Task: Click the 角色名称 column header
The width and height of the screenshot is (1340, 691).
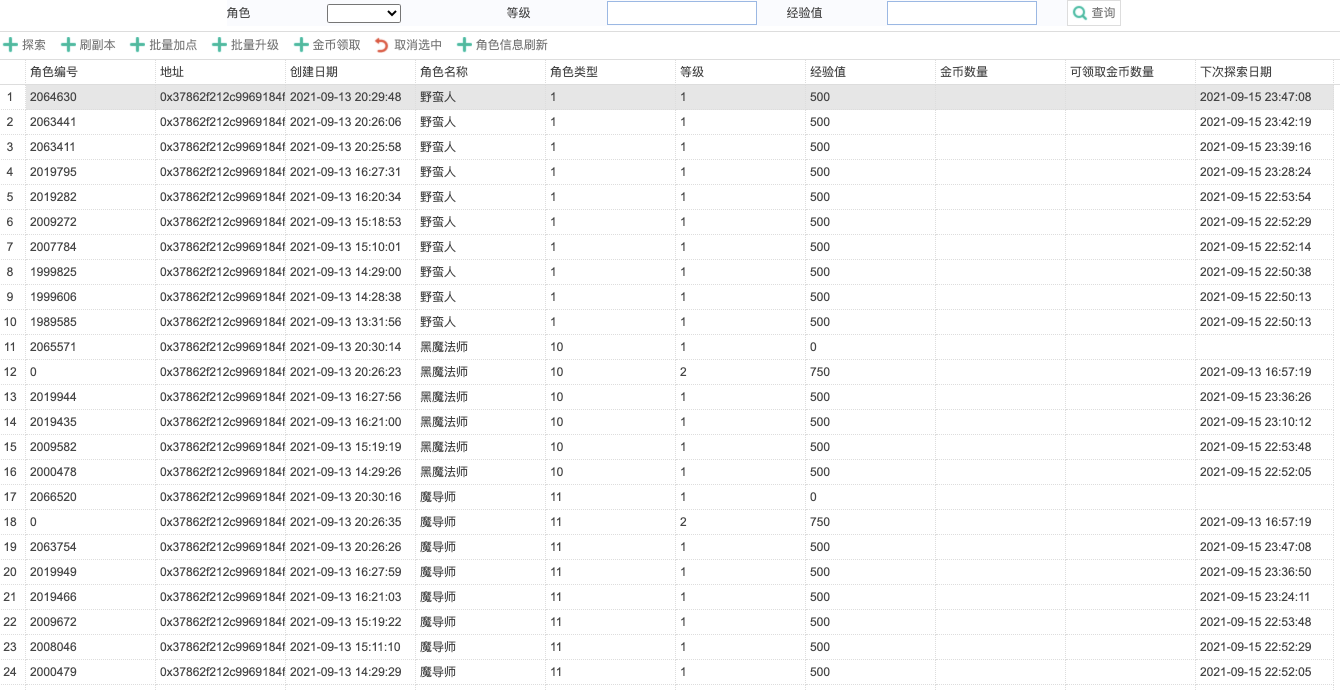Action: (x=480, y=72)
